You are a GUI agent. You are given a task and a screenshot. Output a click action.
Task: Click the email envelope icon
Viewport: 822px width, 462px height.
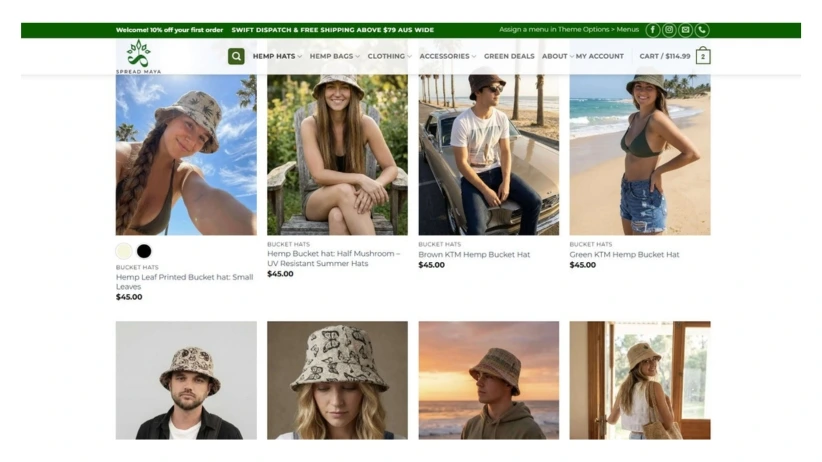point(685,30)
